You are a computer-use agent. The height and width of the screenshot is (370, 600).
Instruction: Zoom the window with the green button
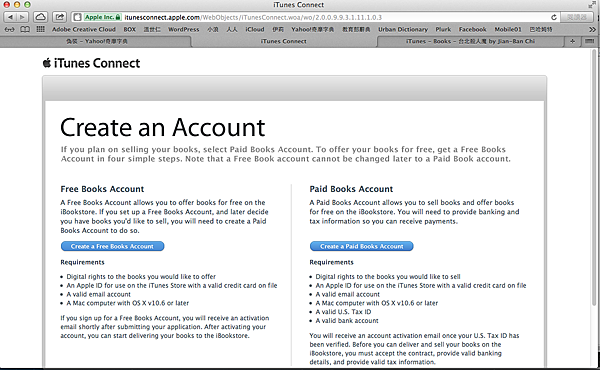click(27, 5)
